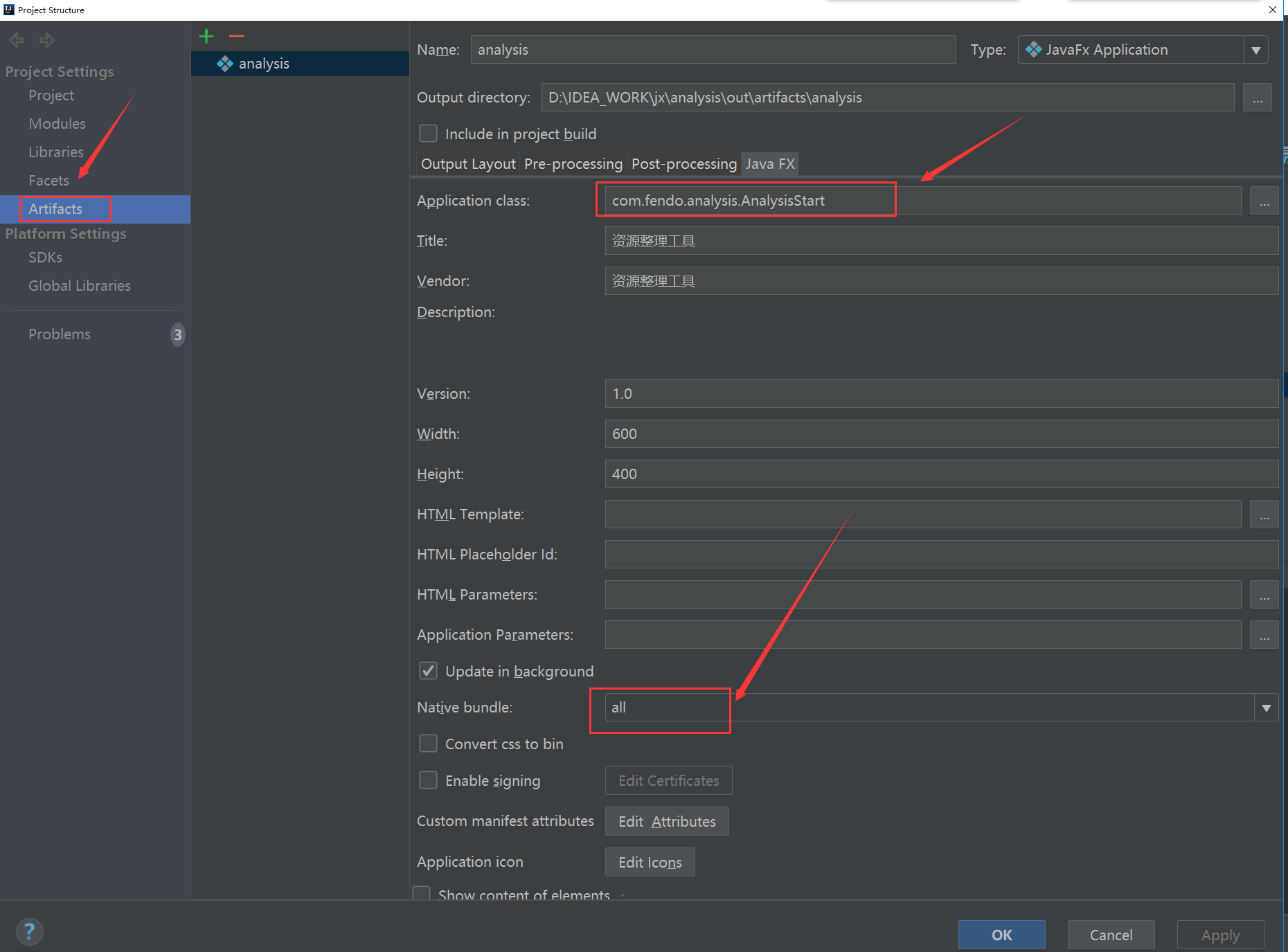
Task: Click the HTML Placeholder Id field
Action: [x=942, y=555]
